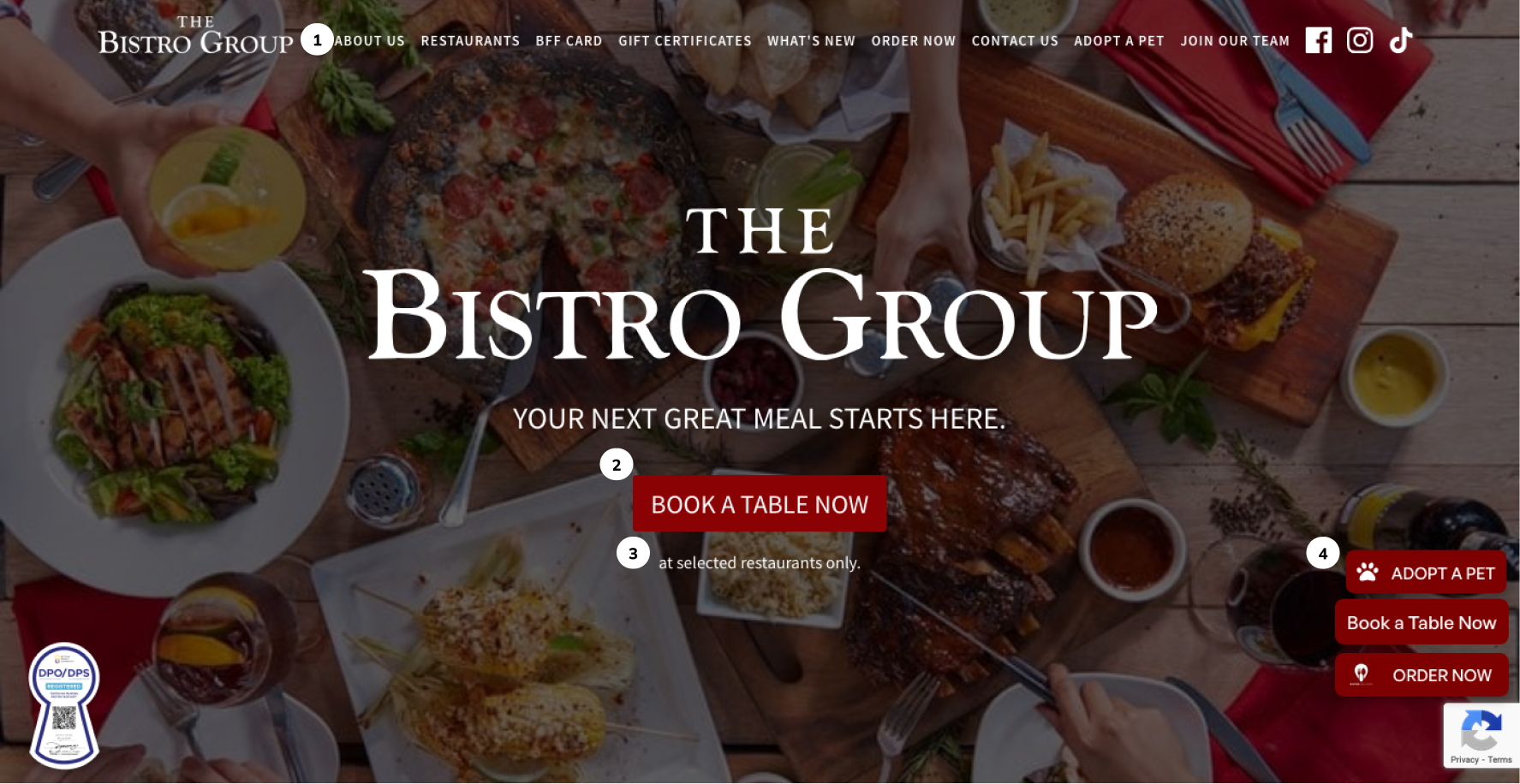Viewport: 1520px width, 784px height.
Task: Go to BFF Card page
Action: click(x=569, y=41)
